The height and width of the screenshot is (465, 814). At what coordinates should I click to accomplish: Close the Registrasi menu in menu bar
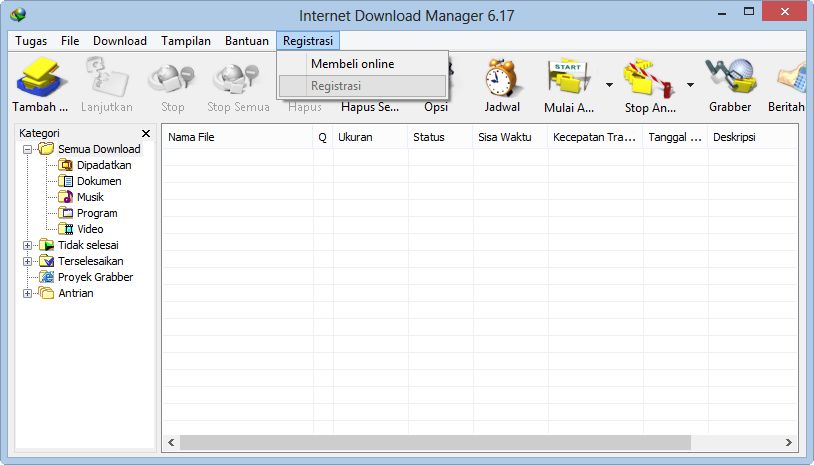pyautogui.click(x=308, y=41)
